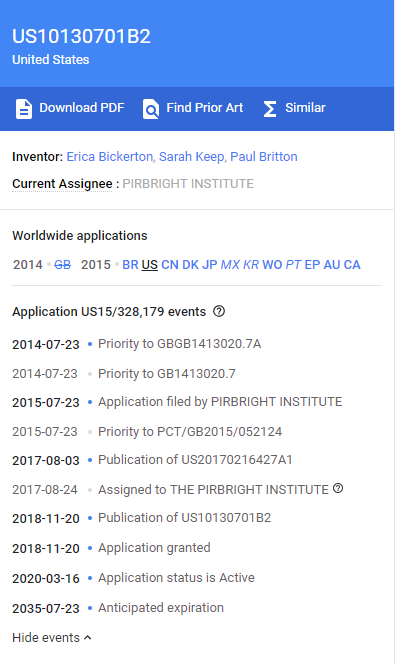Open inventor Sarah Keep link
The image size is (395, 664).
click(x=193, y=157)
